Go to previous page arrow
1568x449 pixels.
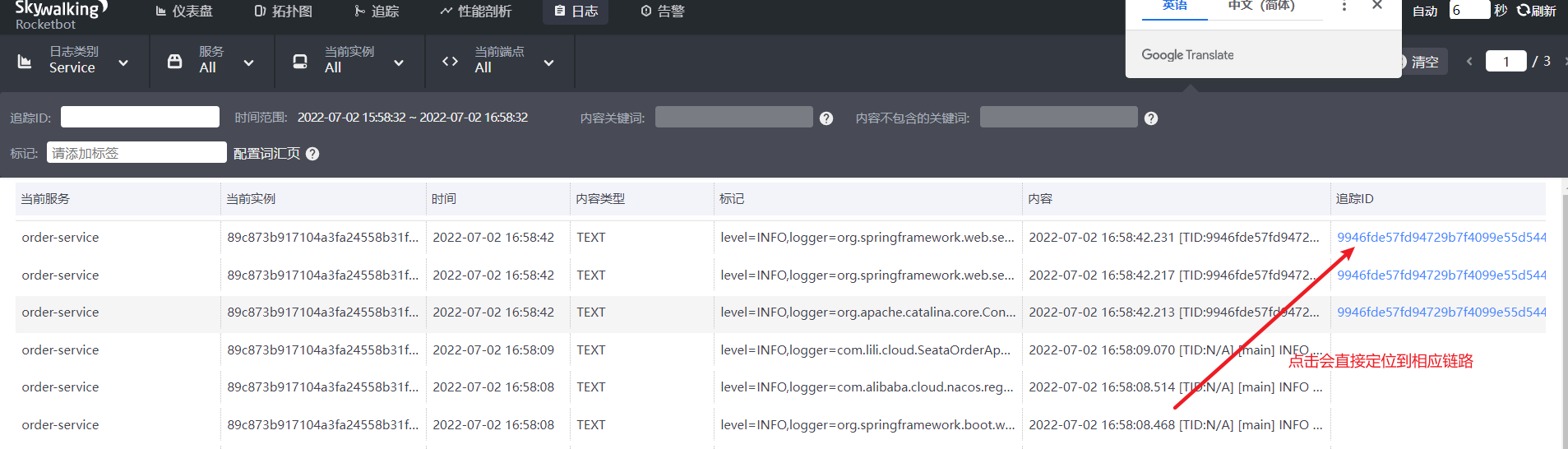(1469, 62)
